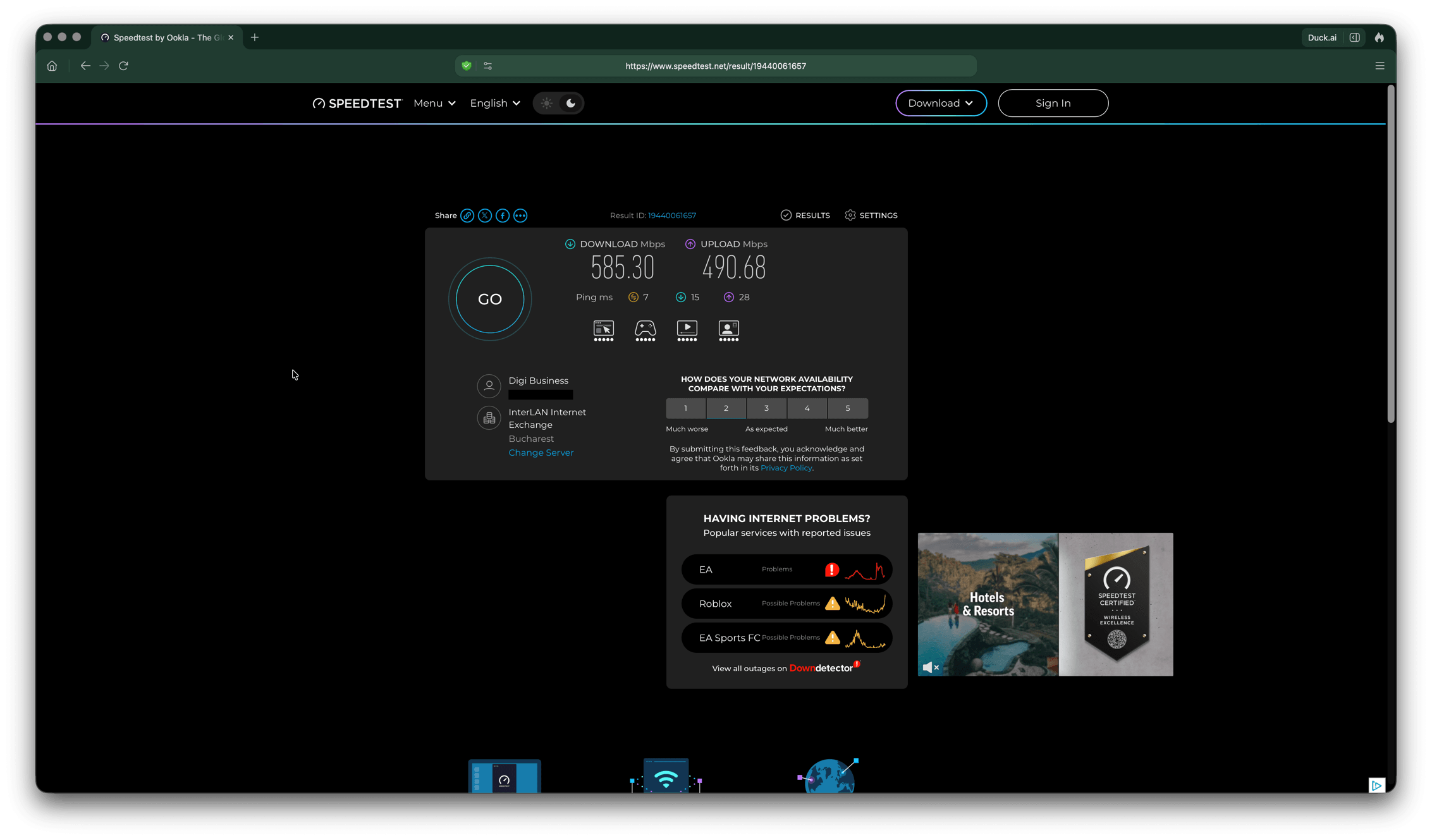
Task: Click the InterLAN server icon
Action: tap(489, 418)
